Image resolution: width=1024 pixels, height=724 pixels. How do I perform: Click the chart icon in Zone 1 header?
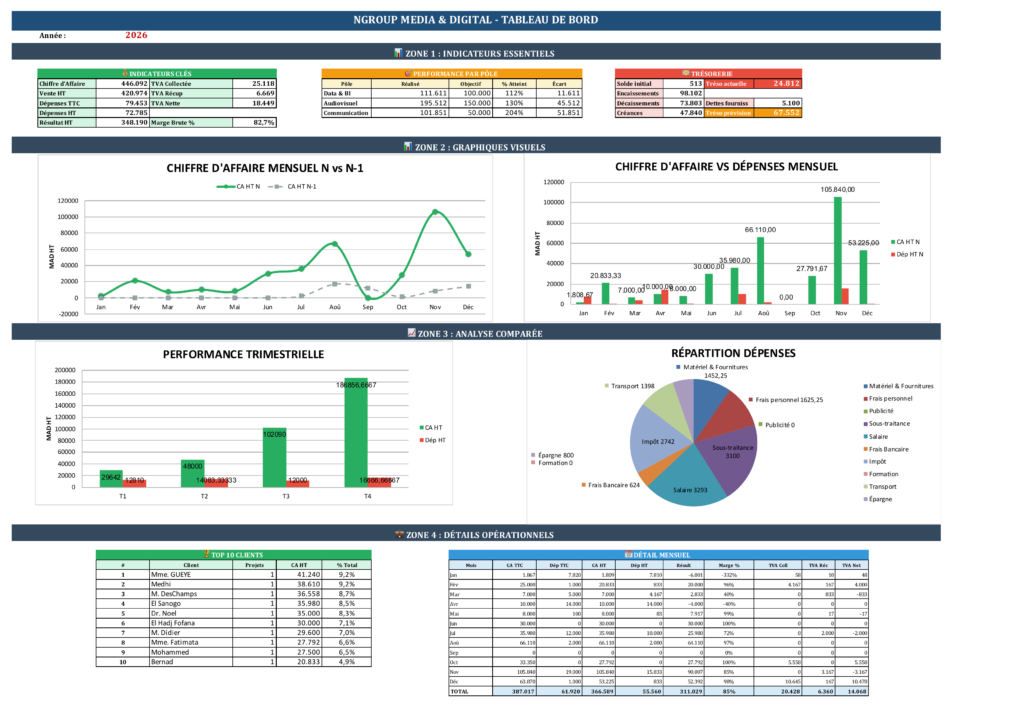[398, 53]
